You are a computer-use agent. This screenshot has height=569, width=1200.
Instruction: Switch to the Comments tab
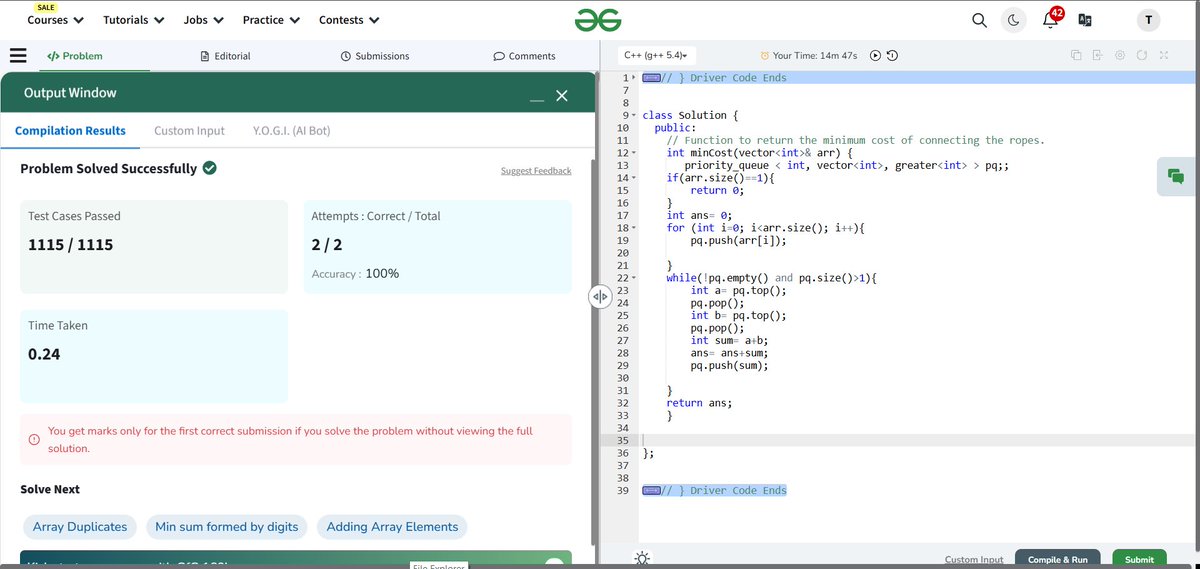point(524,56)
